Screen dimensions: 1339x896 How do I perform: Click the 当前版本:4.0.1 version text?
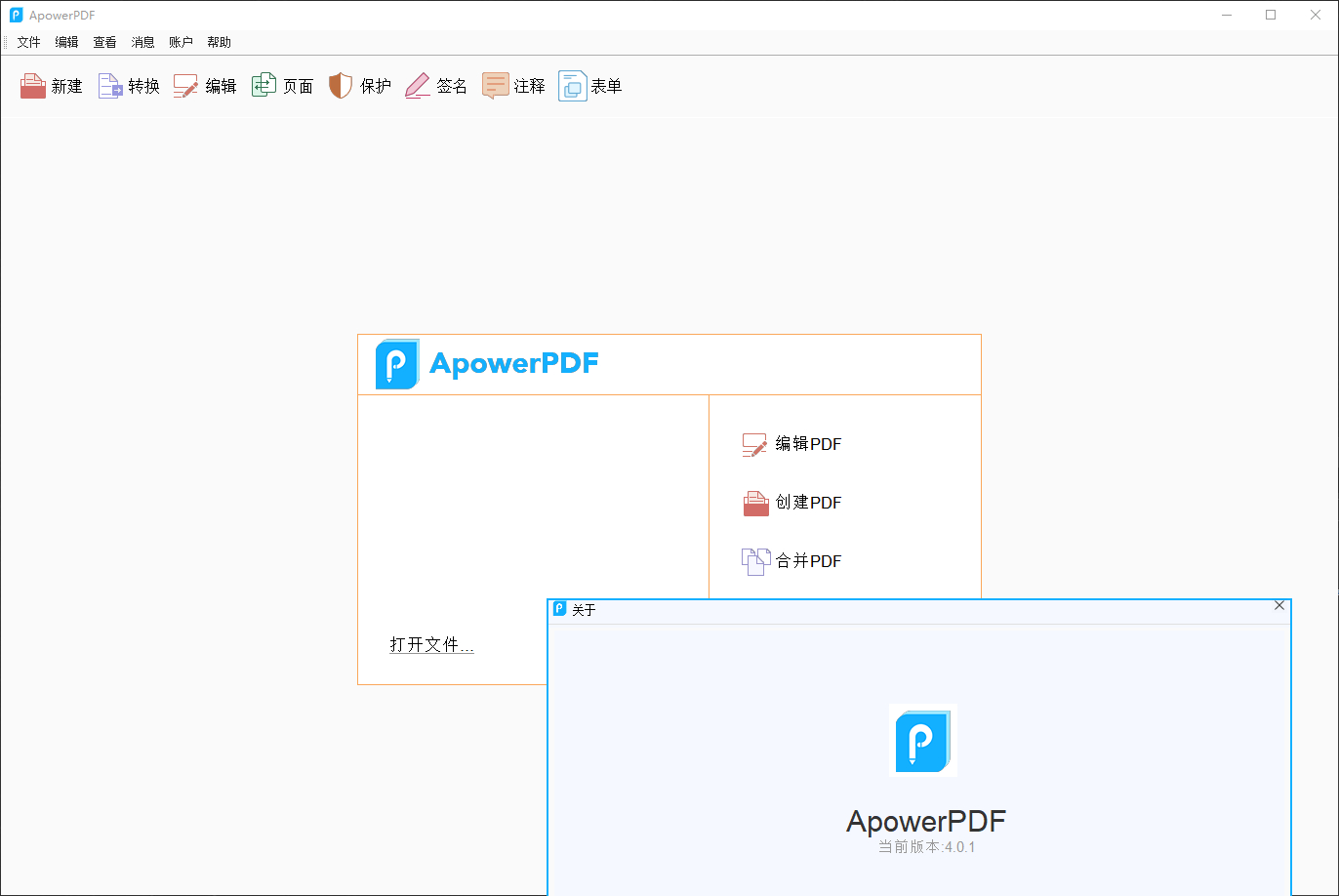[926, 847]
